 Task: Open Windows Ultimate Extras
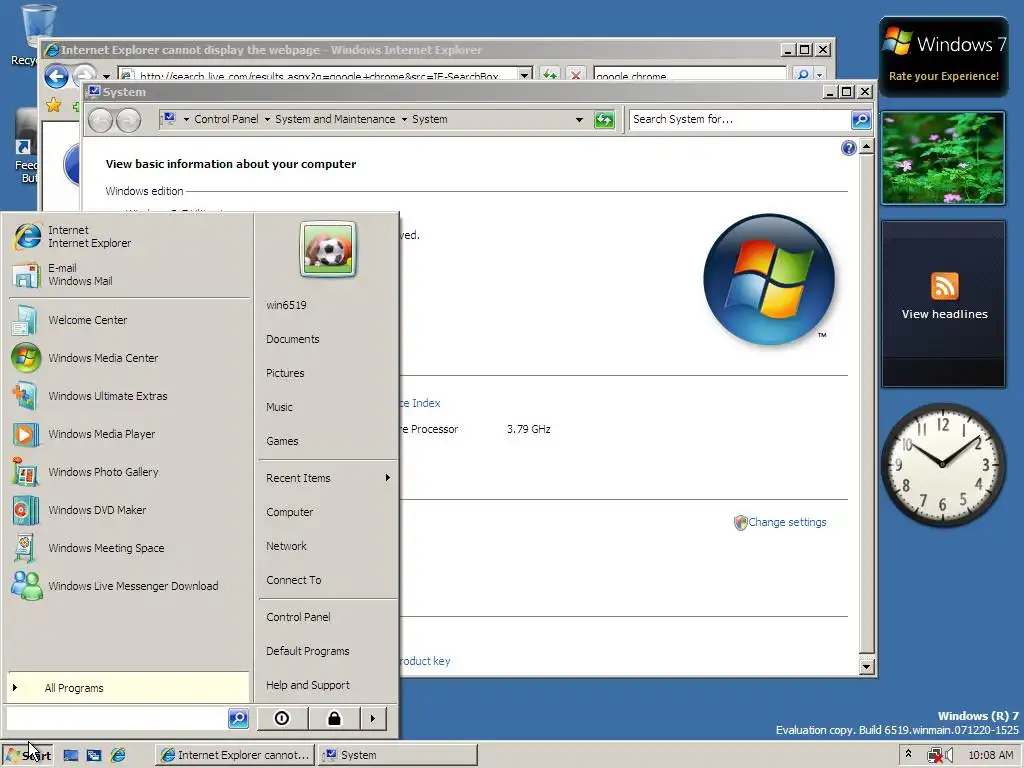129,396
